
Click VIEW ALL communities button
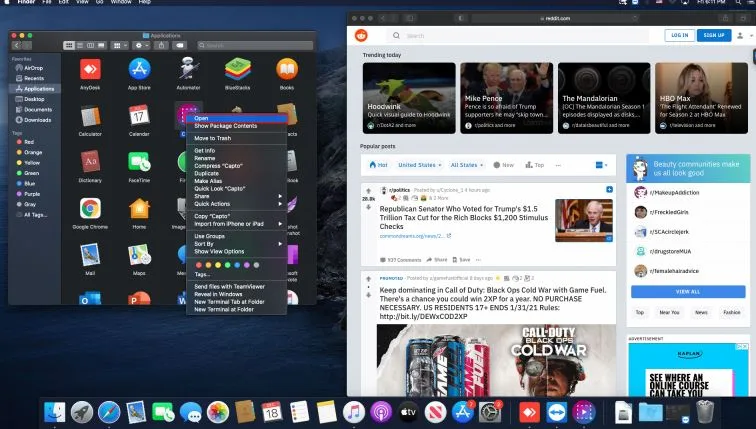(688, 292)
